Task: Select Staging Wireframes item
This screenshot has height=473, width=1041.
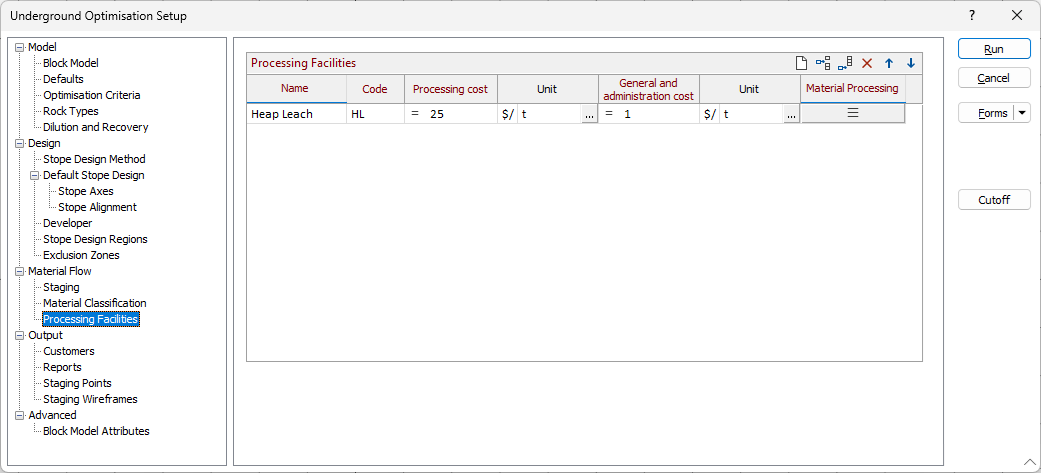Action: pyautogui.click(x=90, y=399)
